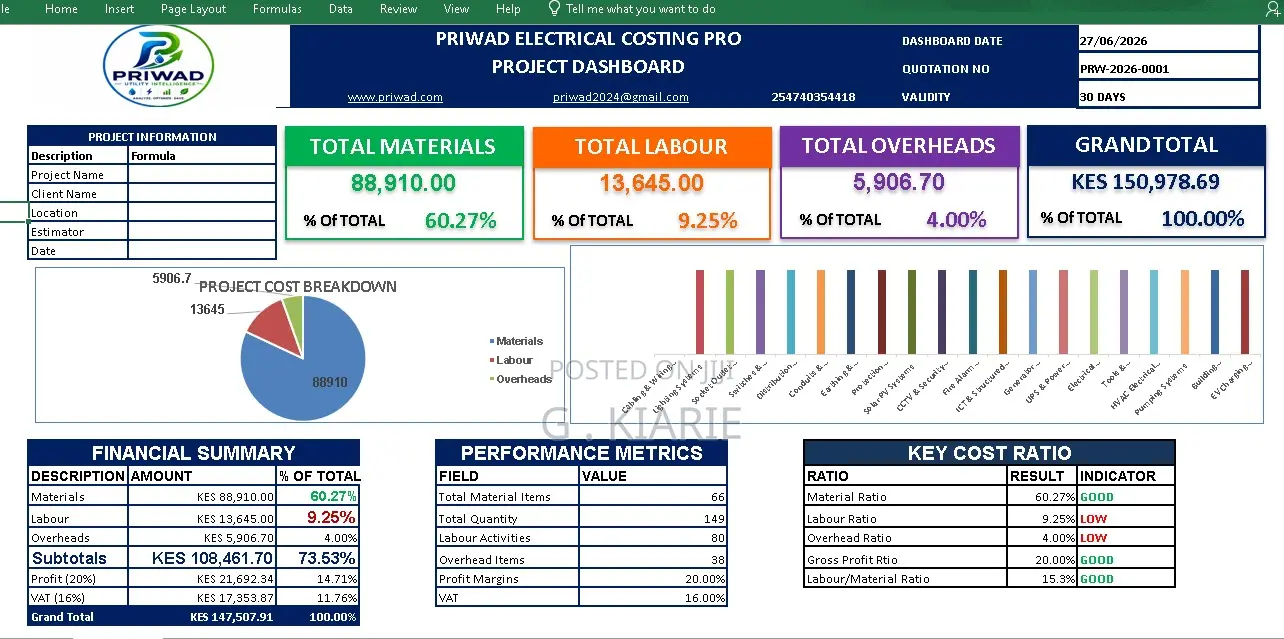Select the Profit (20%) amount KES 21,692.34

[x=202, y=579]
